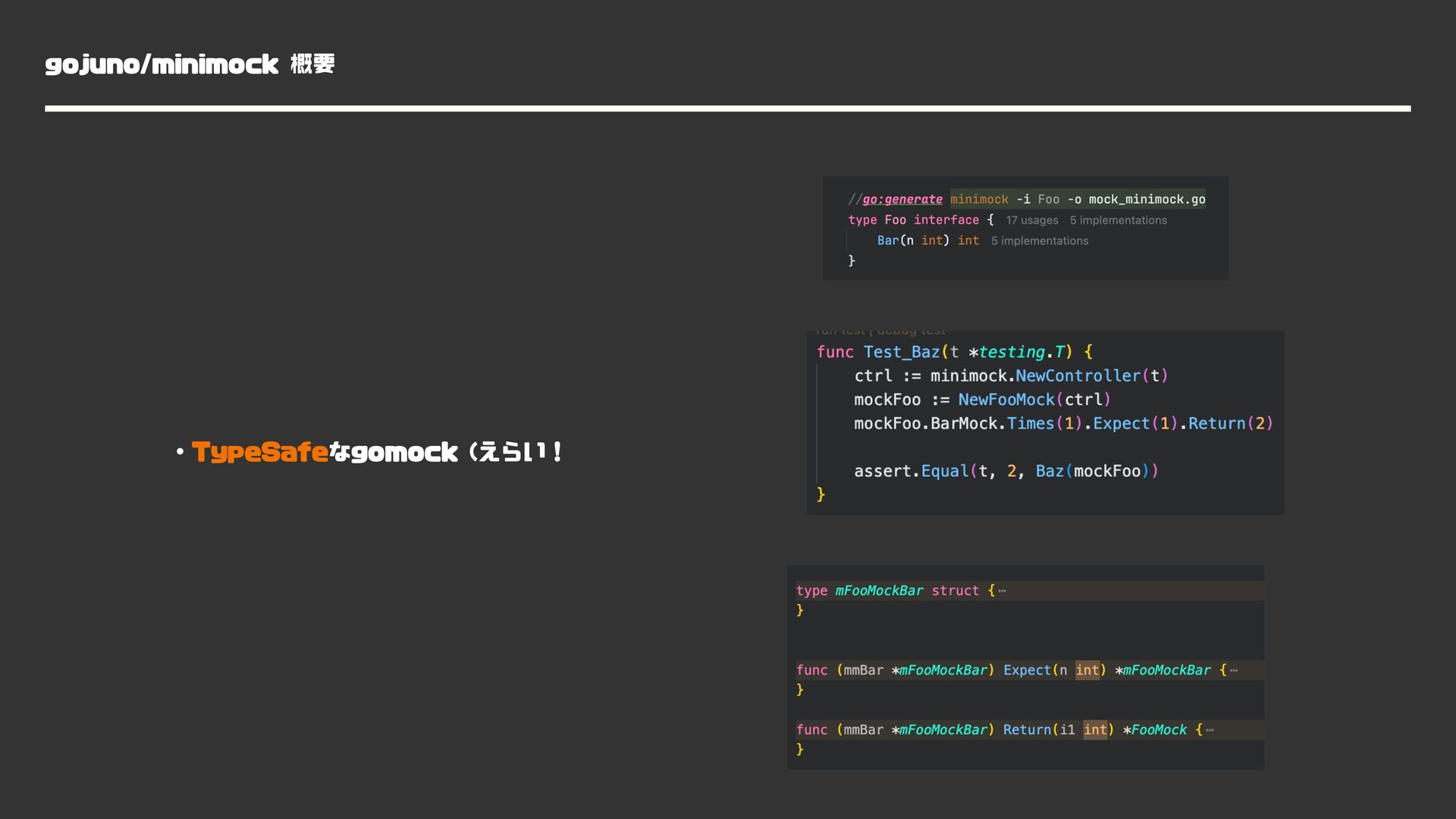
Task: Expand folded body of Expect function
Action: (x=1234, y=670)
